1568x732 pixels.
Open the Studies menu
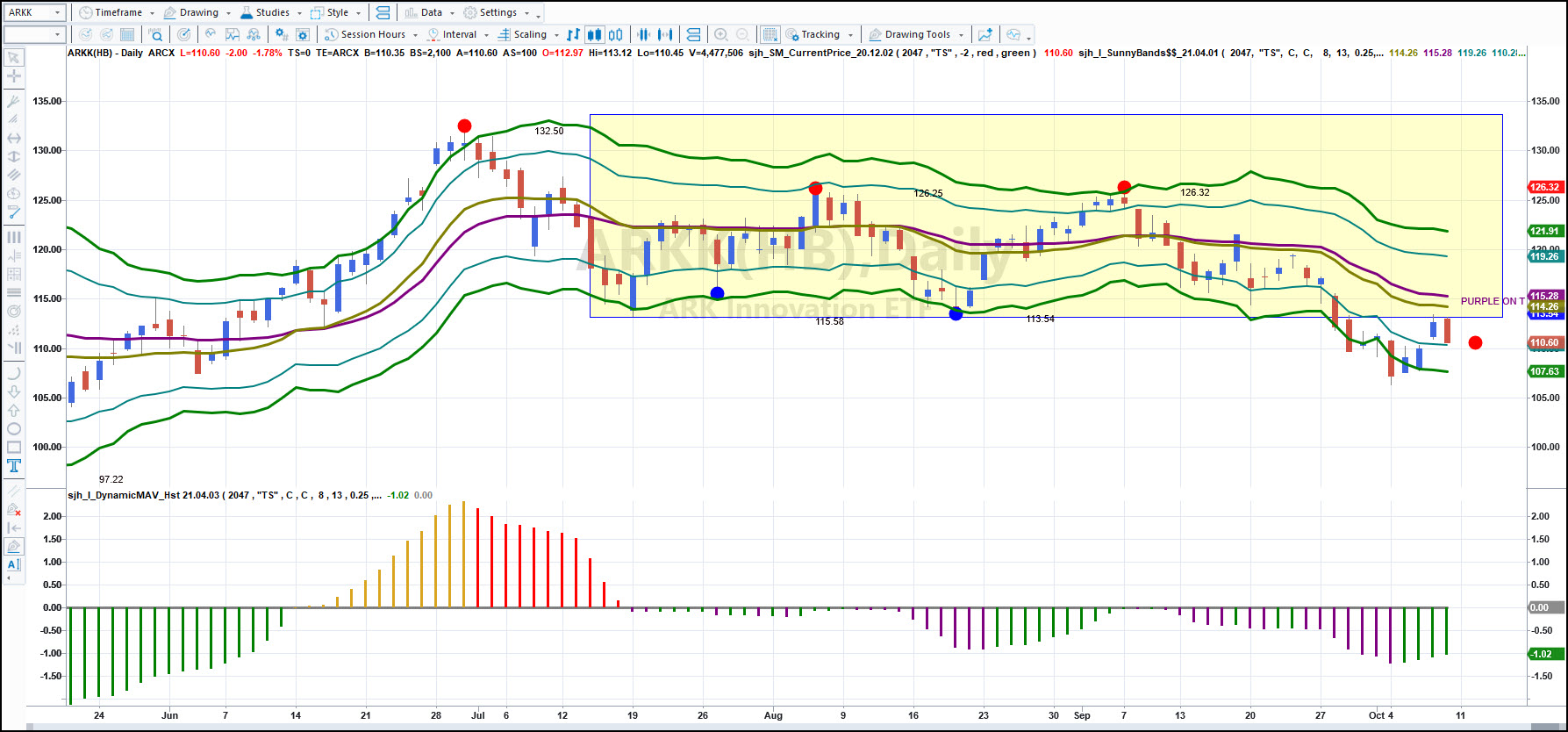point(270,13)
